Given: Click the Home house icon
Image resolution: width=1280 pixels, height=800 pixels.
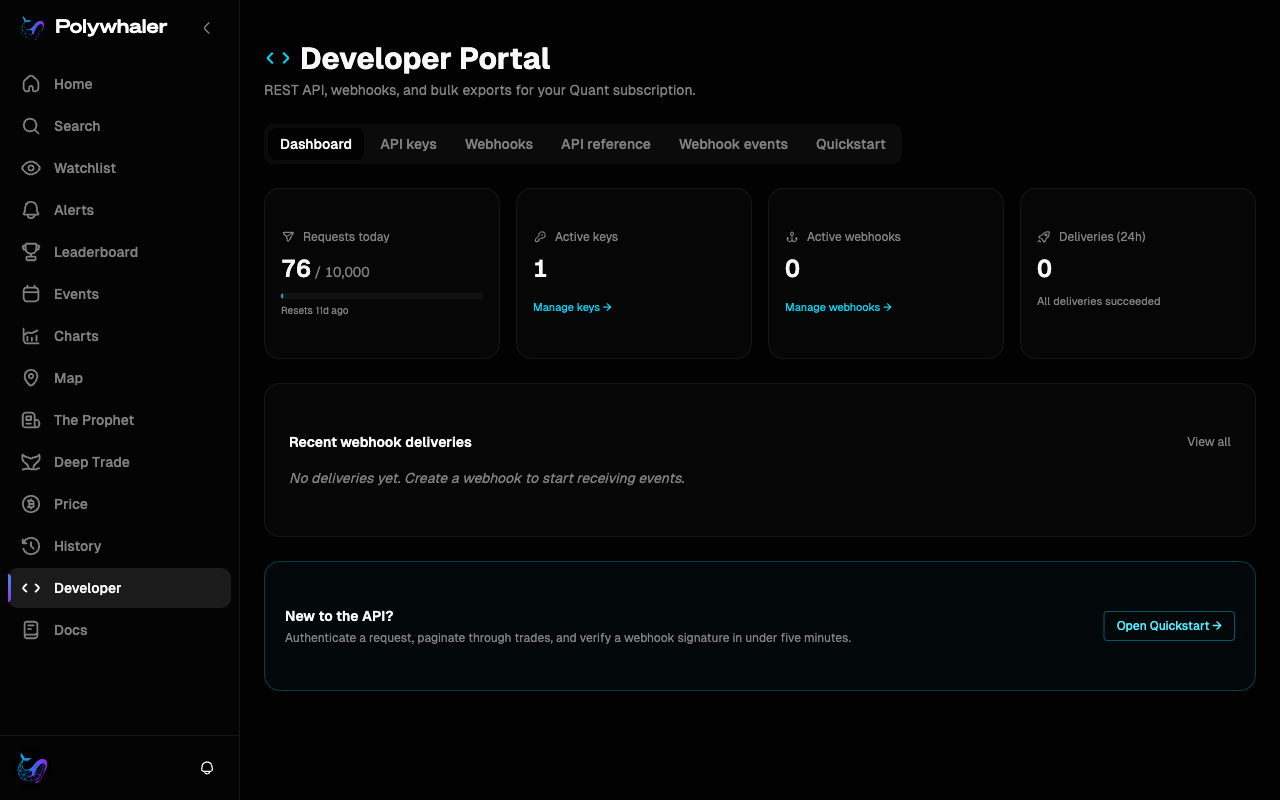Looking at the screenshot, I should tap(31, 84).
